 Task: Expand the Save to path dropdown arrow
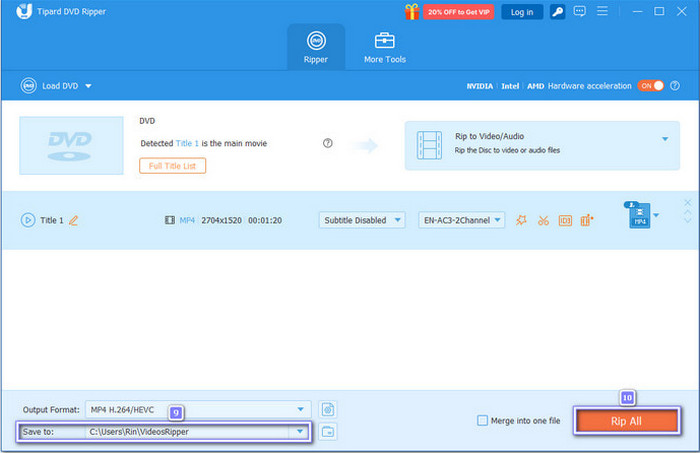[300, 432]
